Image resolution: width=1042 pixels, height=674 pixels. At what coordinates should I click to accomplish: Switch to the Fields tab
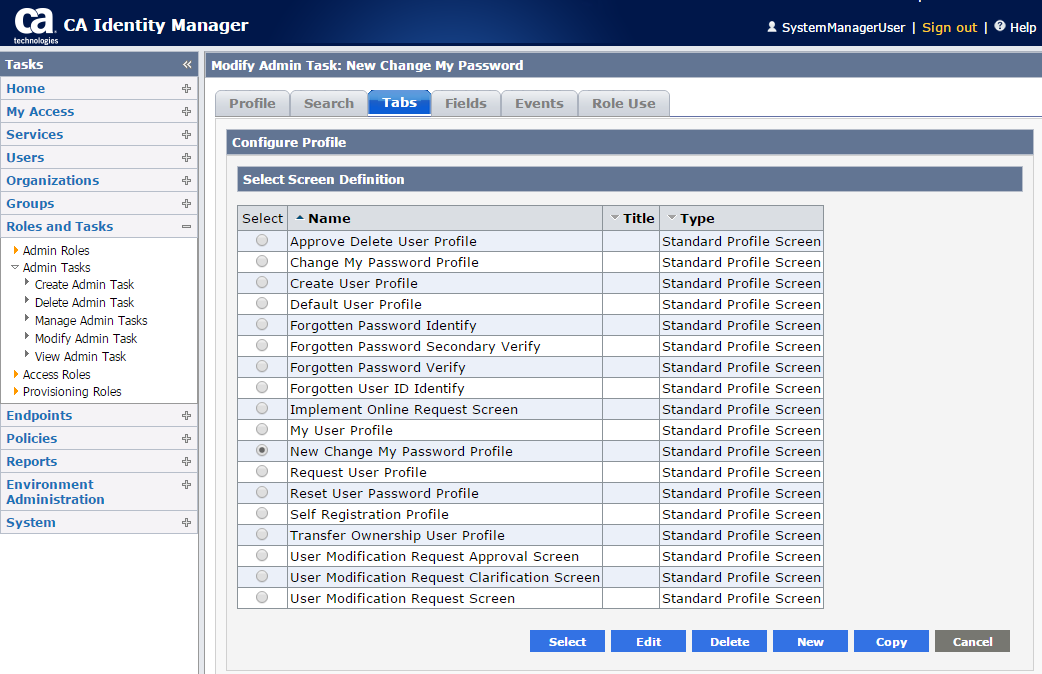[465, 103]
